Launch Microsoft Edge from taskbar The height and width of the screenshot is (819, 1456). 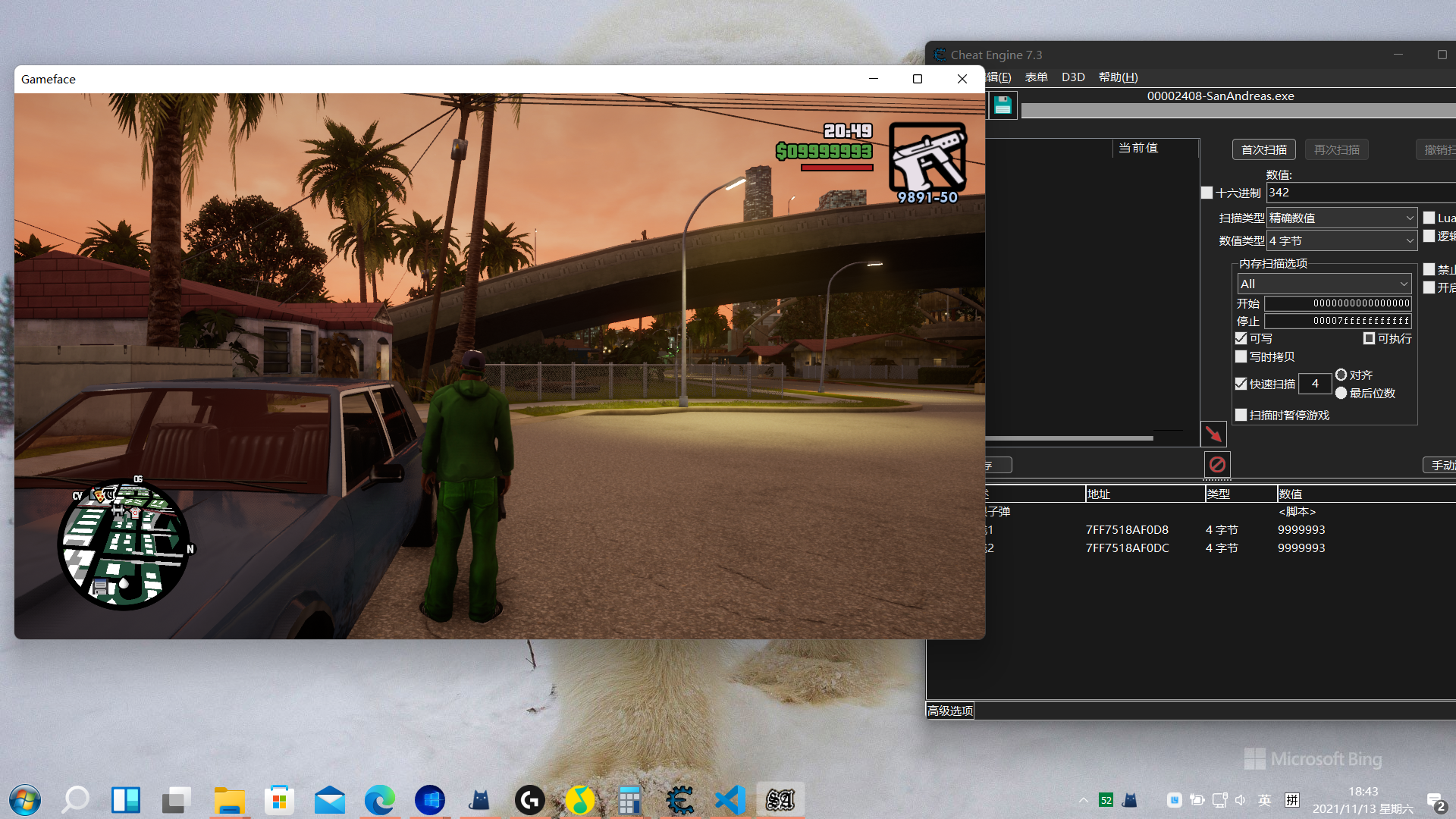(379, 800)
